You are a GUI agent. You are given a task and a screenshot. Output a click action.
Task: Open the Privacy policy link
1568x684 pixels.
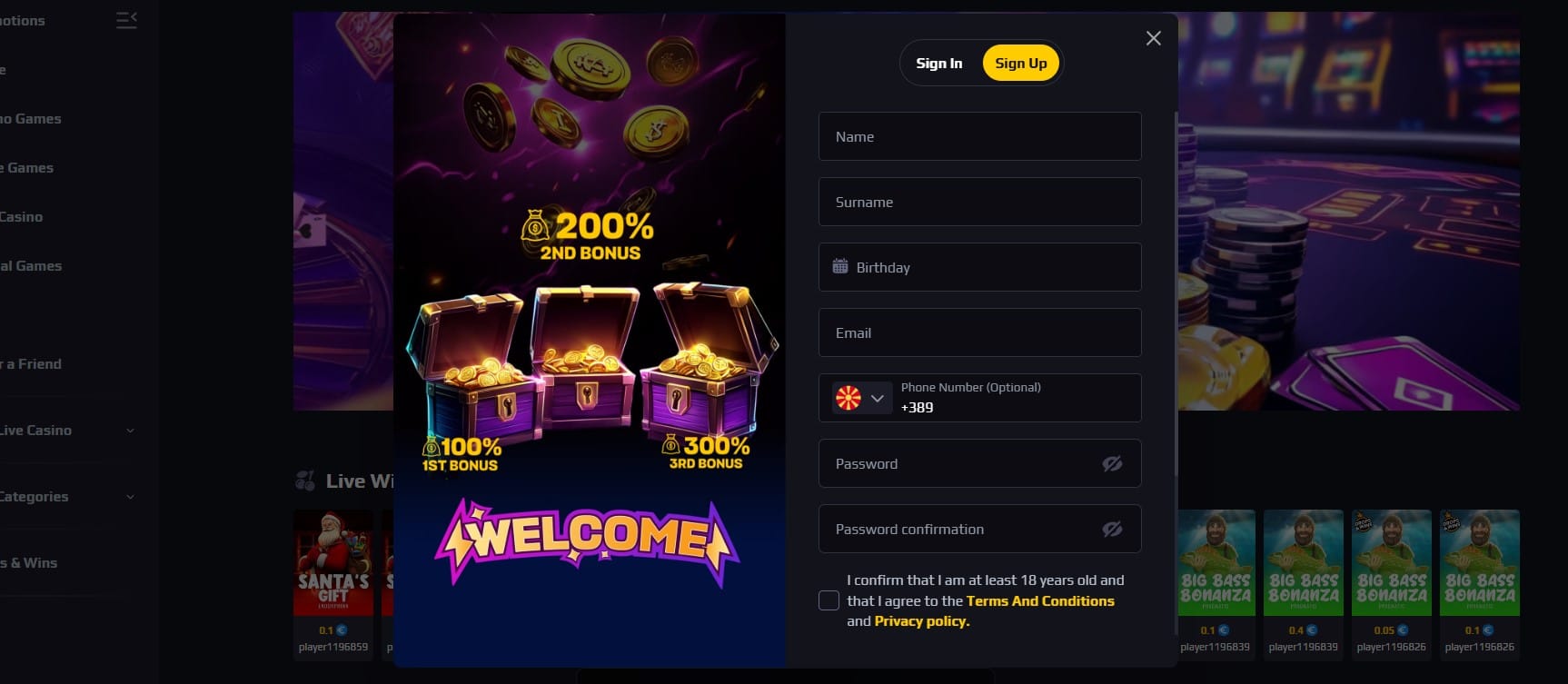tap(921, 621)
